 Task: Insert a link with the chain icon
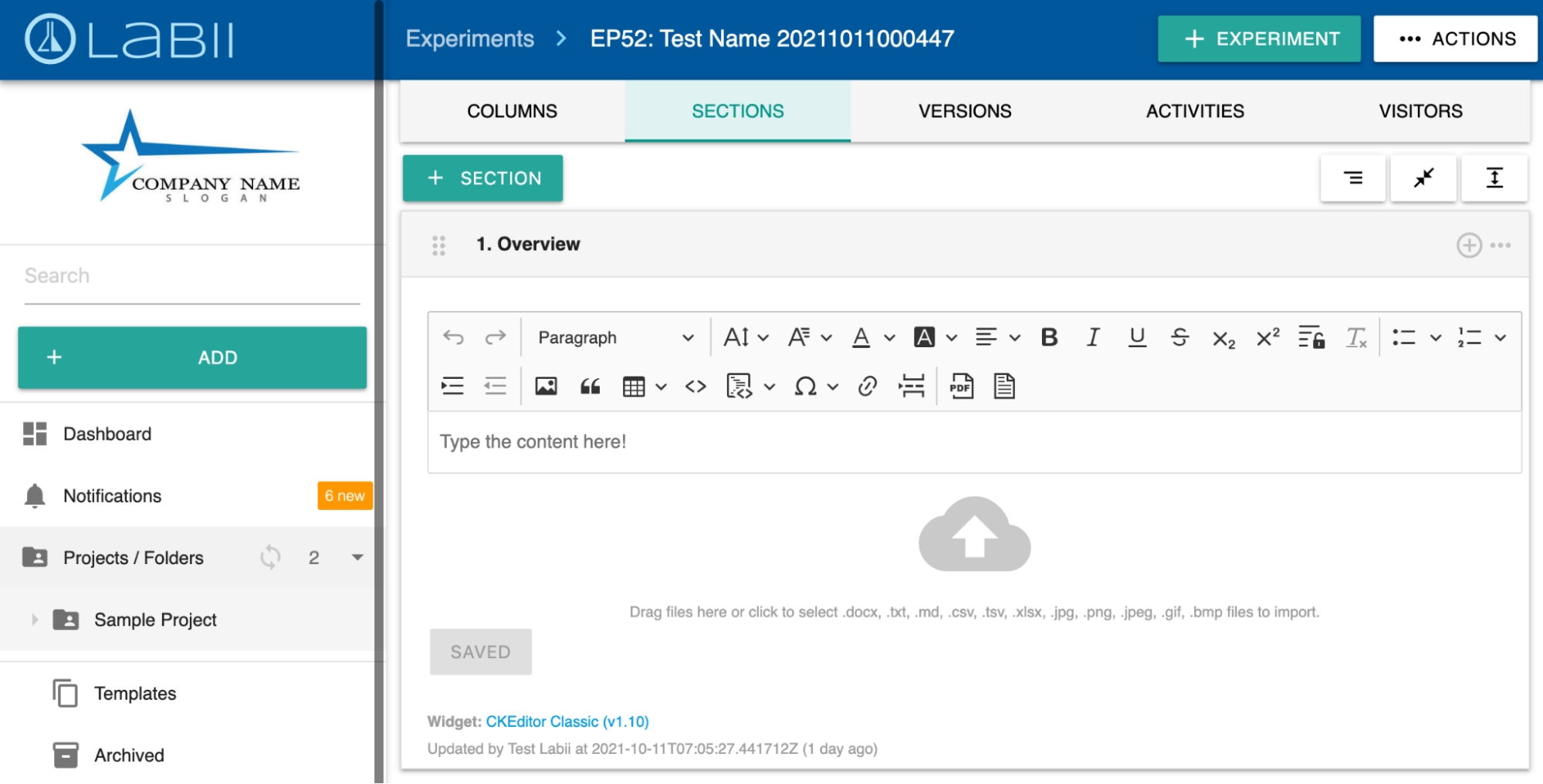867,386
